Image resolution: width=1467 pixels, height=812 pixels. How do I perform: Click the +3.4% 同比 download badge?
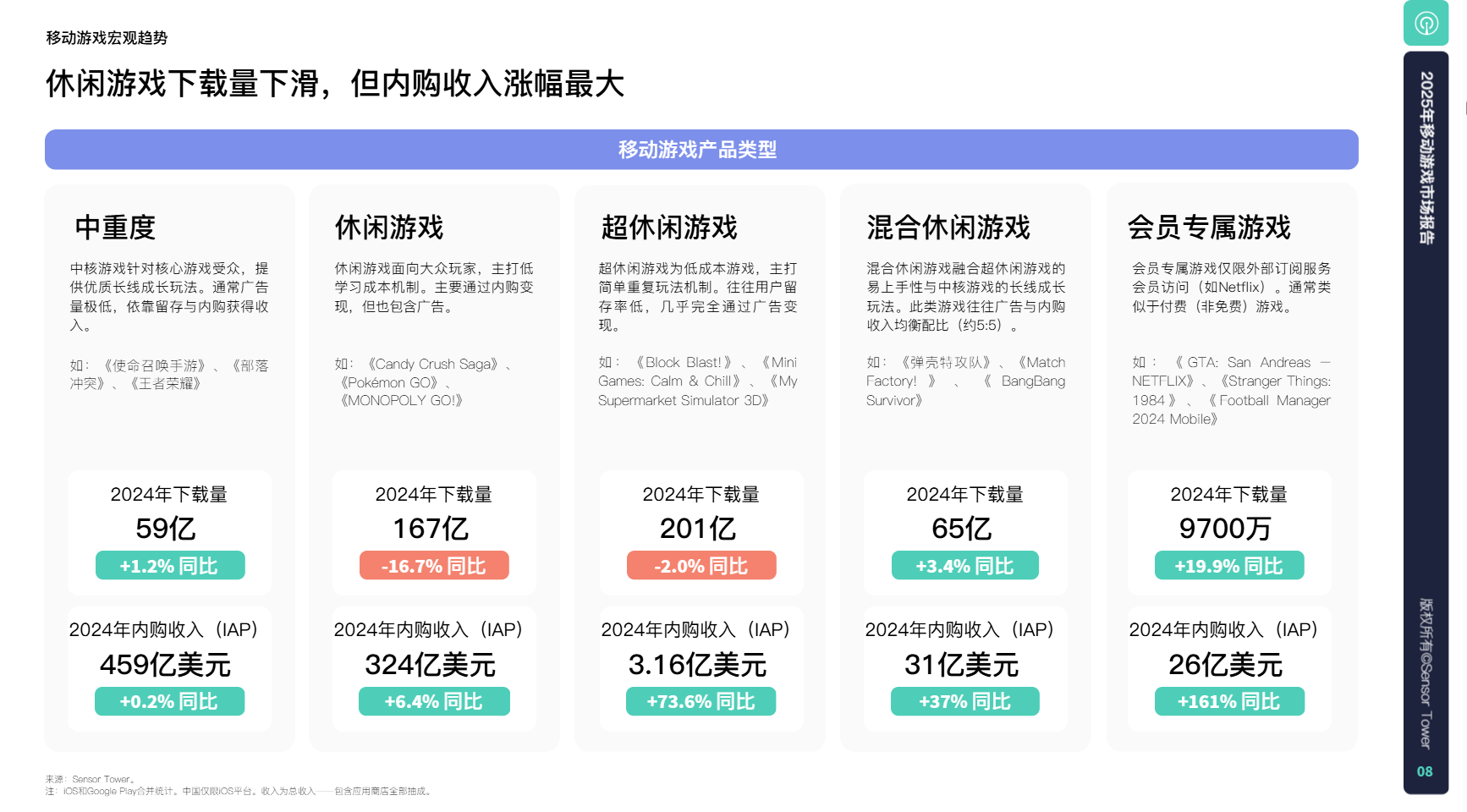[x=964, y=566]
